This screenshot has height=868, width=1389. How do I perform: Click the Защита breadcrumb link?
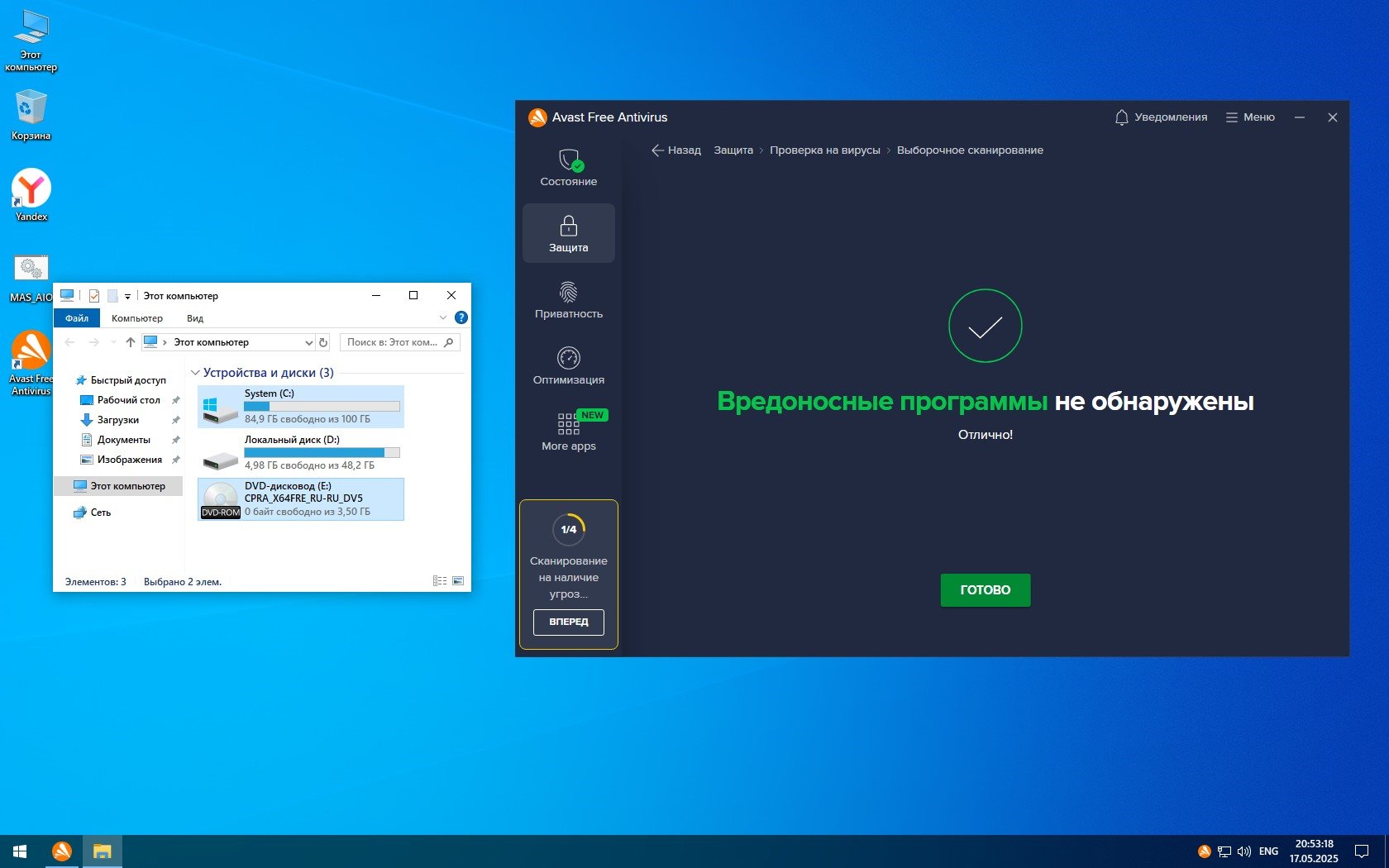(733, 150)
